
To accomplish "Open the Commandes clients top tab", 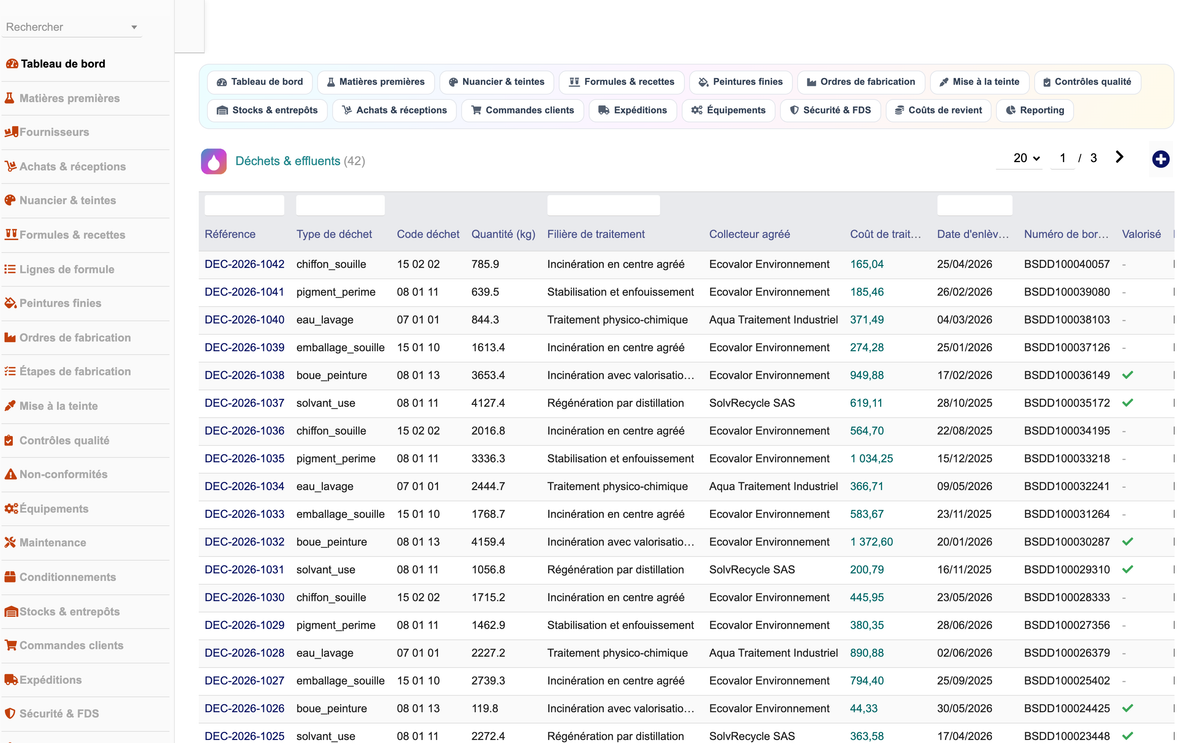I will (x=523, y=110).
